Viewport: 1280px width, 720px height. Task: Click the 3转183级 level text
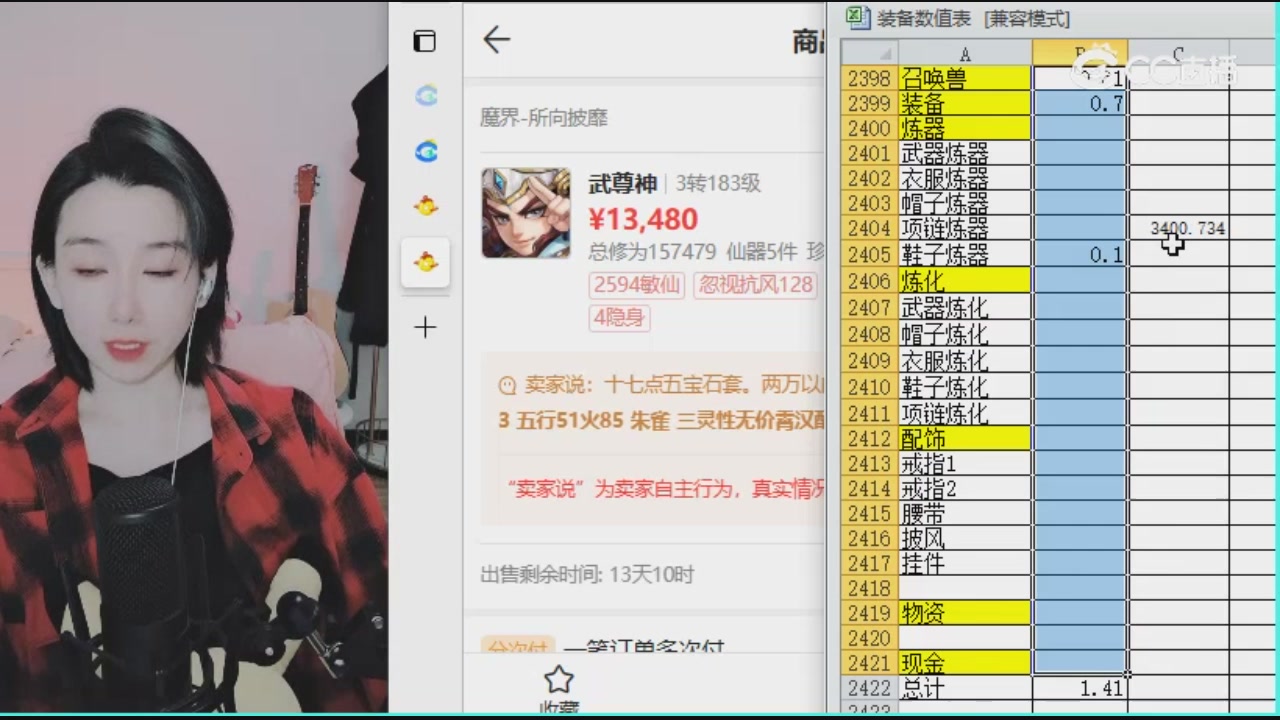click(x=717, y=184)
